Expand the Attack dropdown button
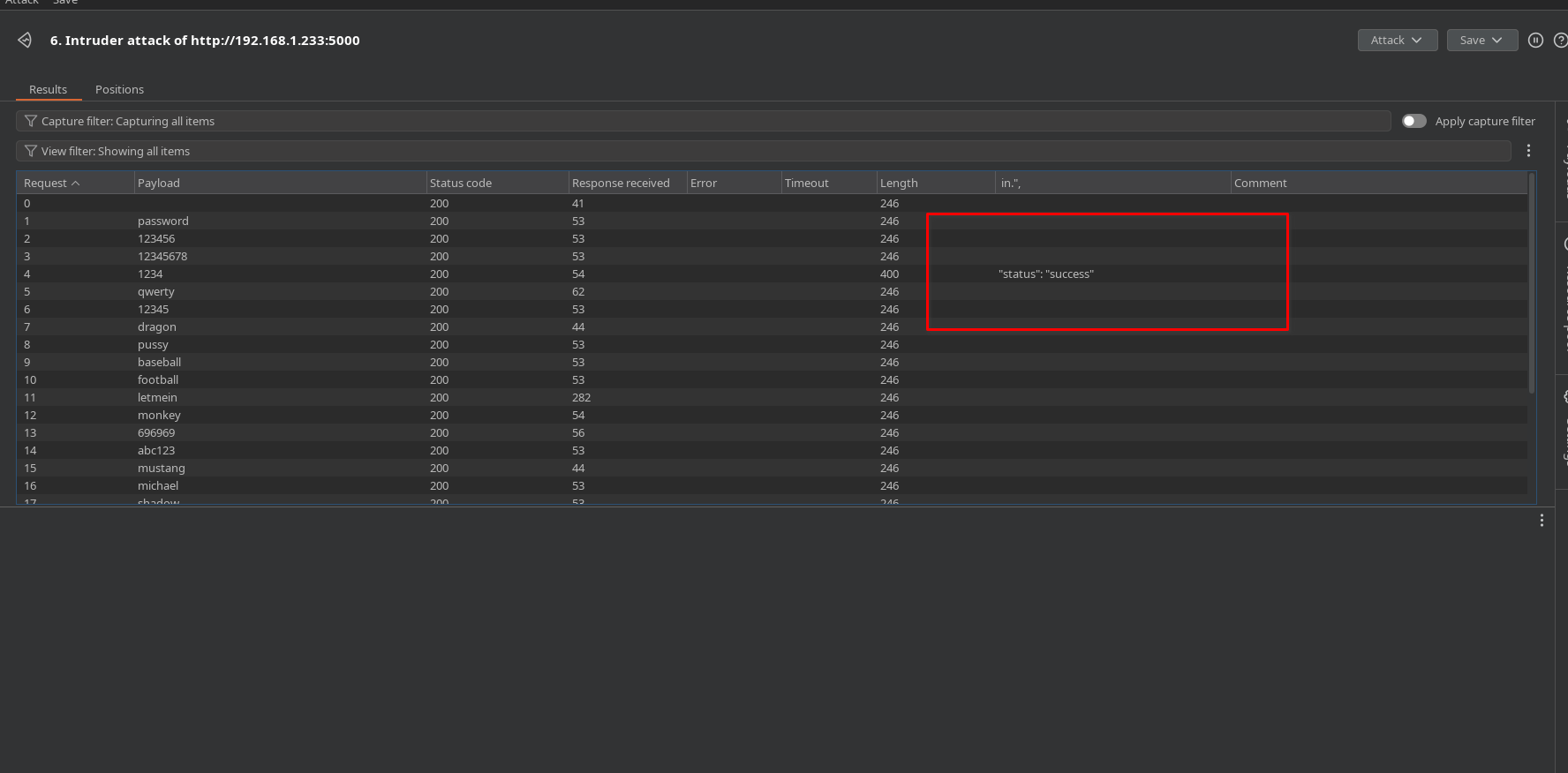This screenshot has height=773, width=1568. click(x=1397, y=40)
